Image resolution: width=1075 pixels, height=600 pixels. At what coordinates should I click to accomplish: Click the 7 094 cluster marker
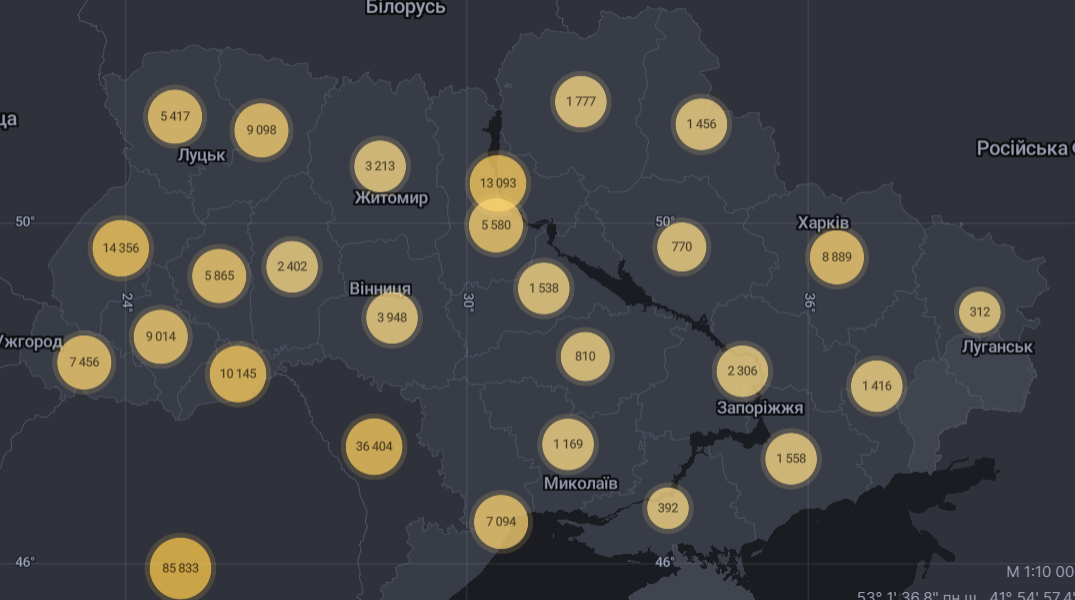tap(500, 521)
